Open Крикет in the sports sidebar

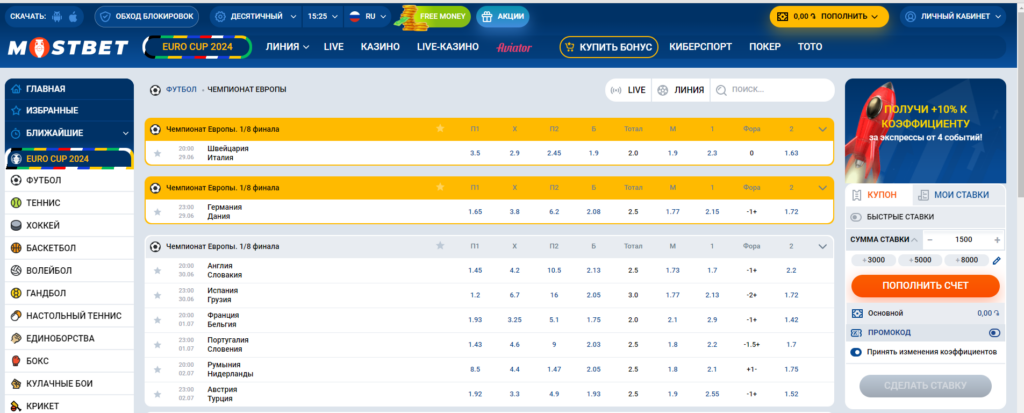point(69,406)
